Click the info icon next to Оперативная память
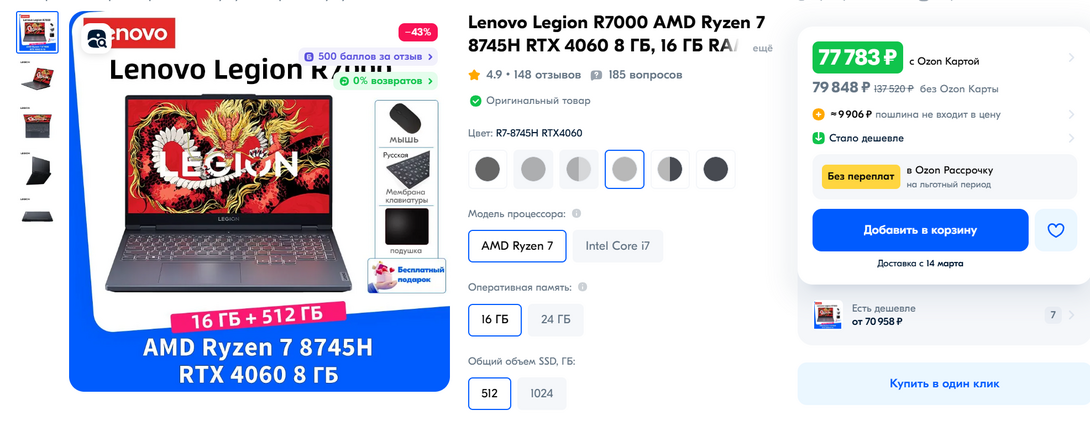 (x=583, y=287)
